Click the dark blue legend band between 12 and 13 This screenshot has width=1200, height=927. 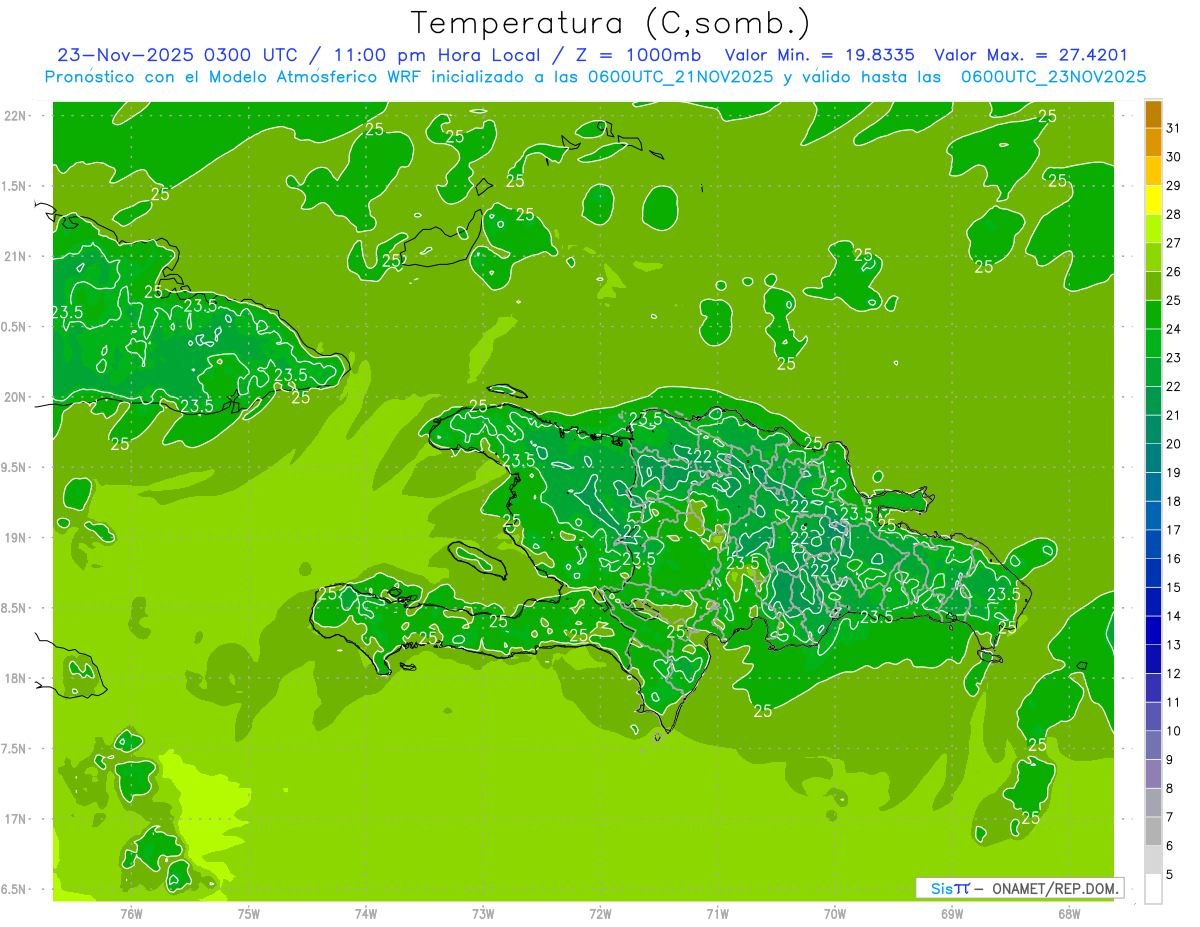pyautogui.click(x=1153, y=659)
